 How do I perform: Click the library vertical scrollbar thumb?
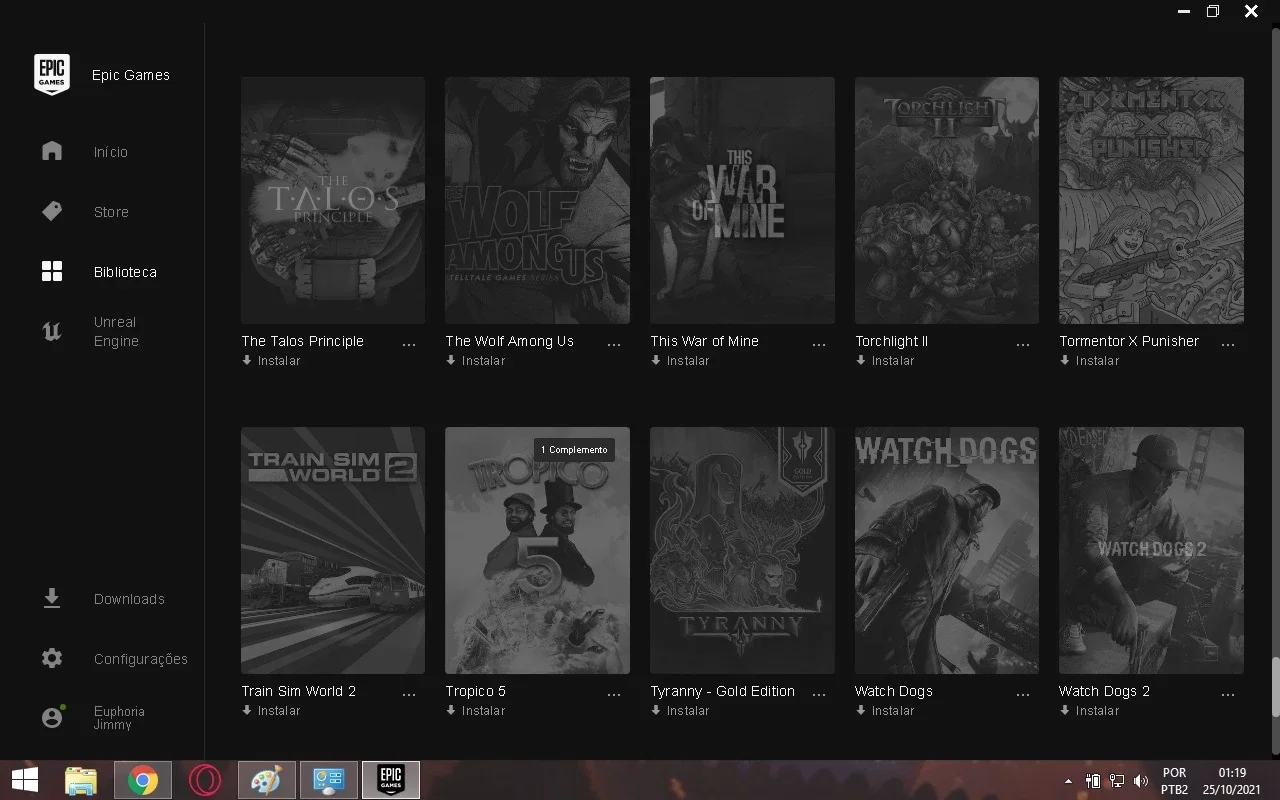pyautogui.click(x=1275, y=686)
